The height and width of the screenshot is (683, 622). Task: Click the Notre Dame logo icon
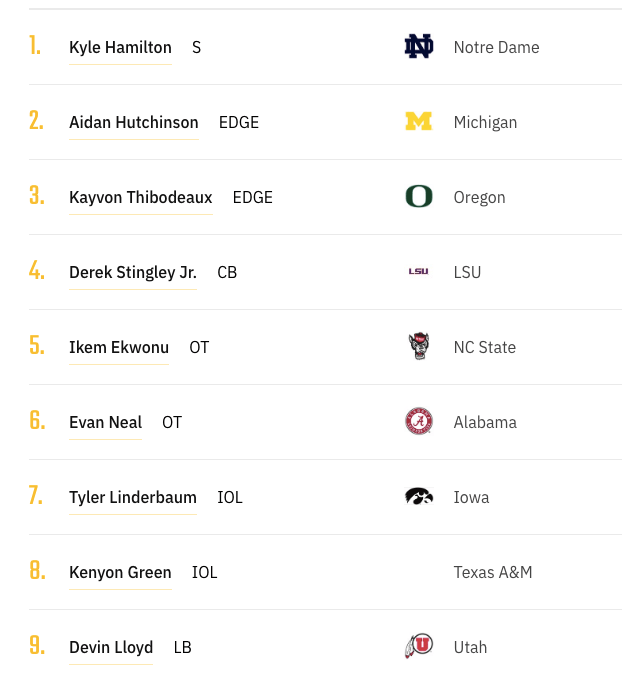pos(418,47)
